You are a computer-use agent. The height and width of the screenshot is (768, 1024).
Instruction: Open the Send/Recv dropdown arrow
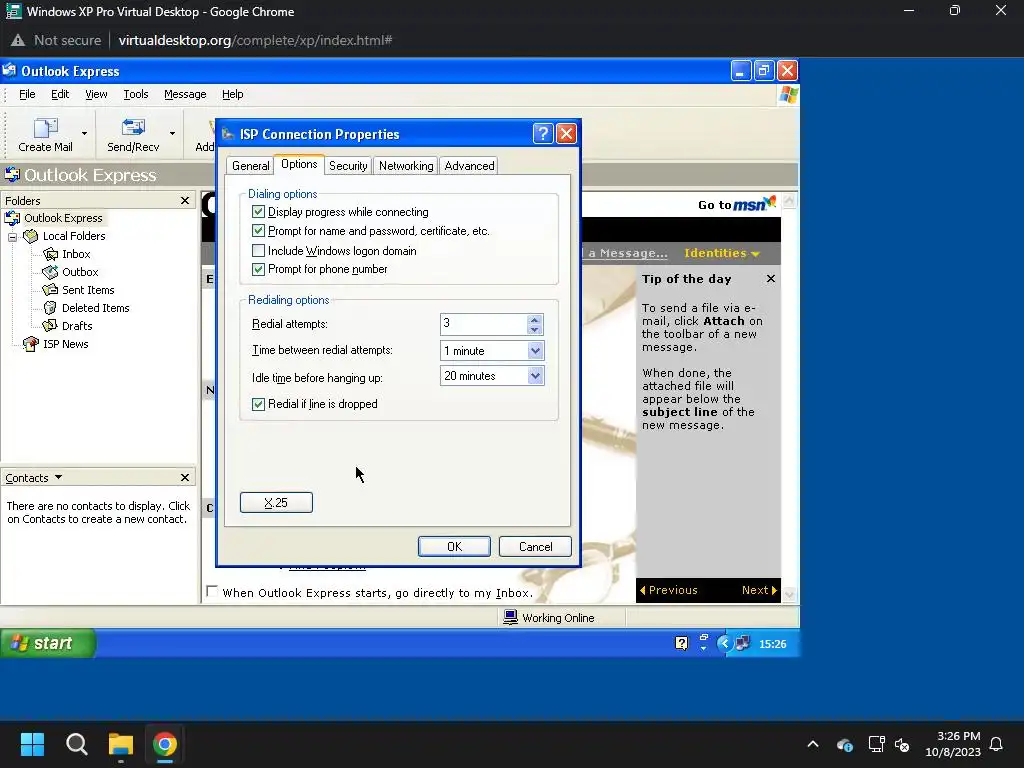(172, 133)
